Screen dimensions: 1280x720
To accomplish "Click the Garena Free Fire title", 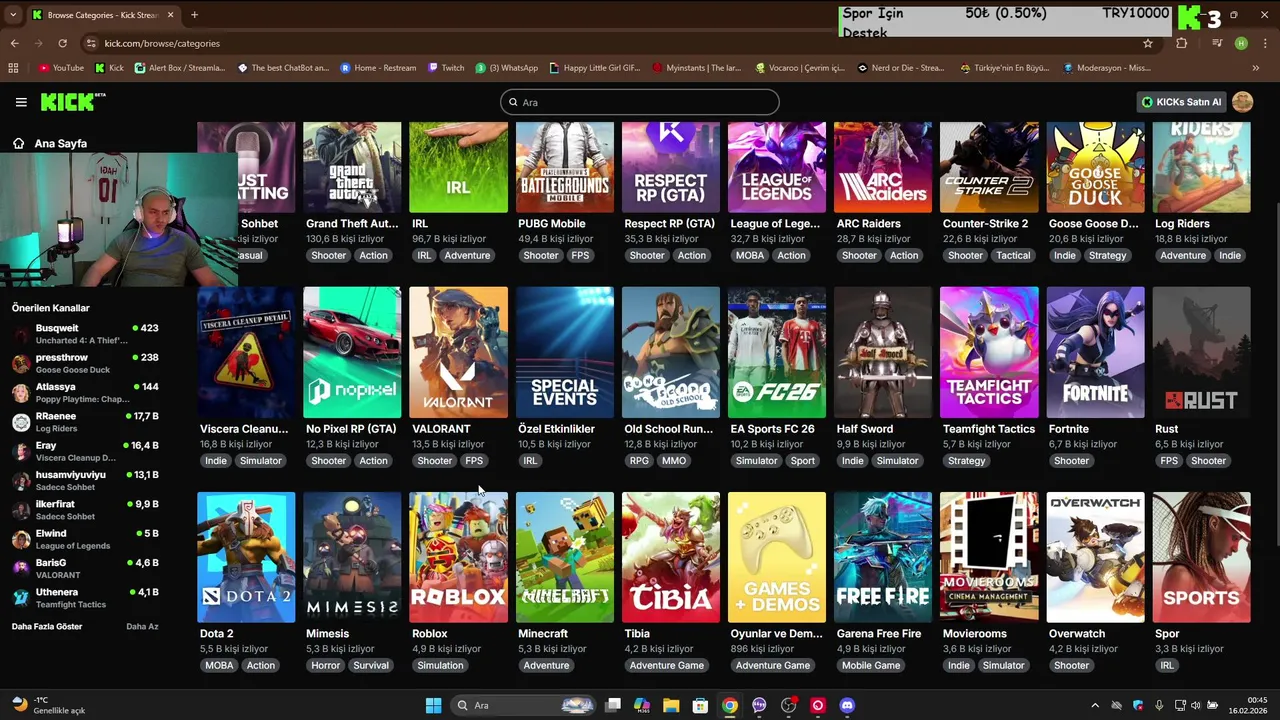I will (x=879, y=634).
